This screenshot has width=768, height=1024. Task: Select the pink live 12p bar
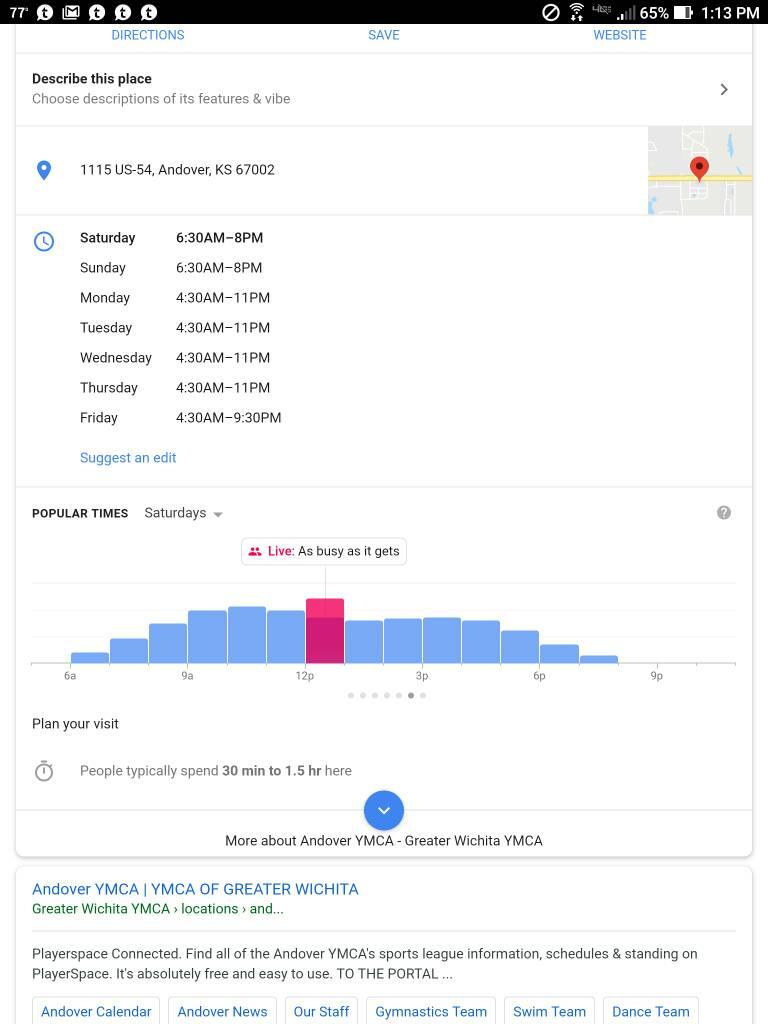click(x=325, y=632)
